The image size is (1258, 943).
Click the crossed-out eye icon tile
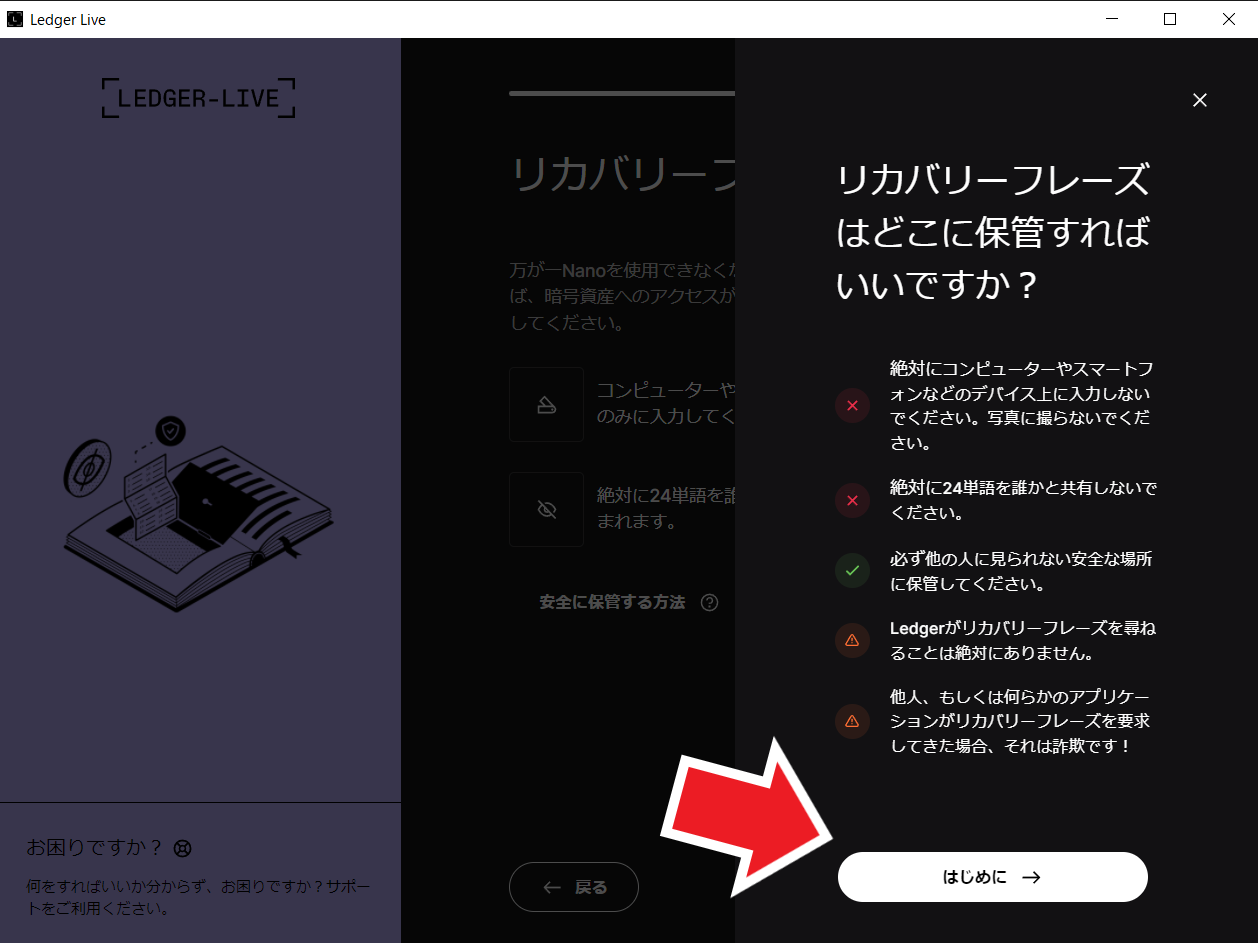(x=546, y=509)
